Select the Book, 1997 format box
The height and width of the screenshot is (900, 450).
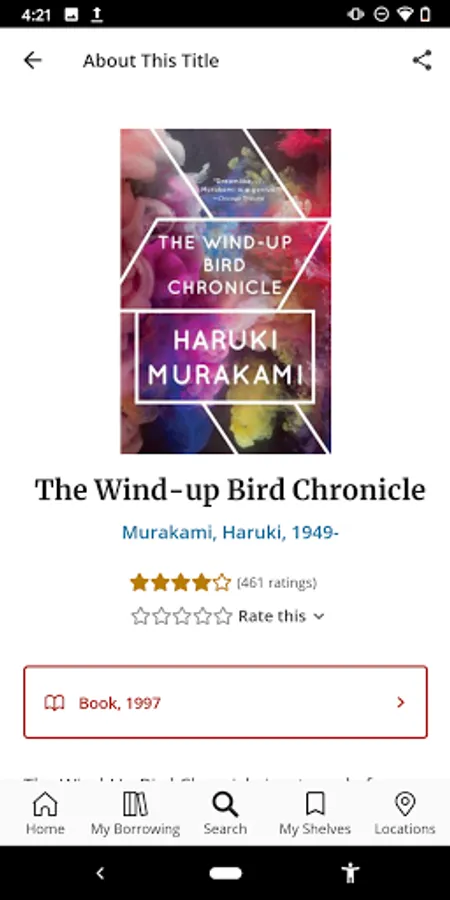pyautogui.click(x=226, y=702)
